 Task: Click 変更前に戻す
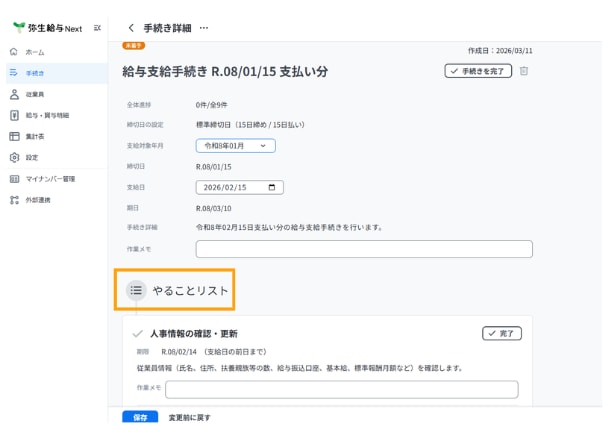[190, 417]
